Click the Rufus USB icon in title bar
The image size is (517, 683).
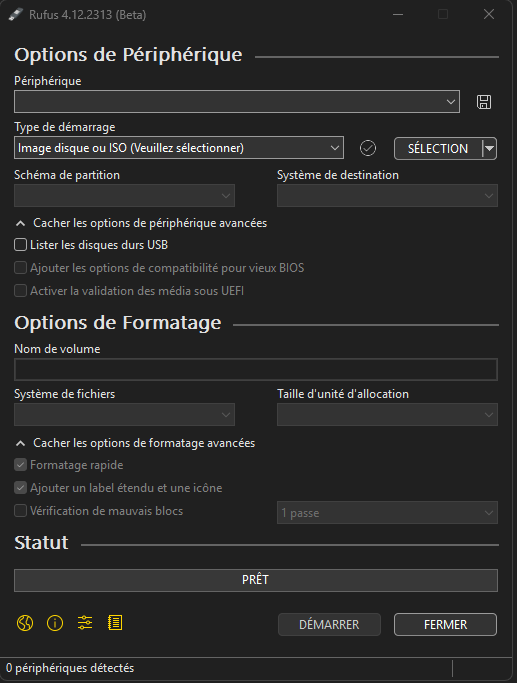coord(15,14)
